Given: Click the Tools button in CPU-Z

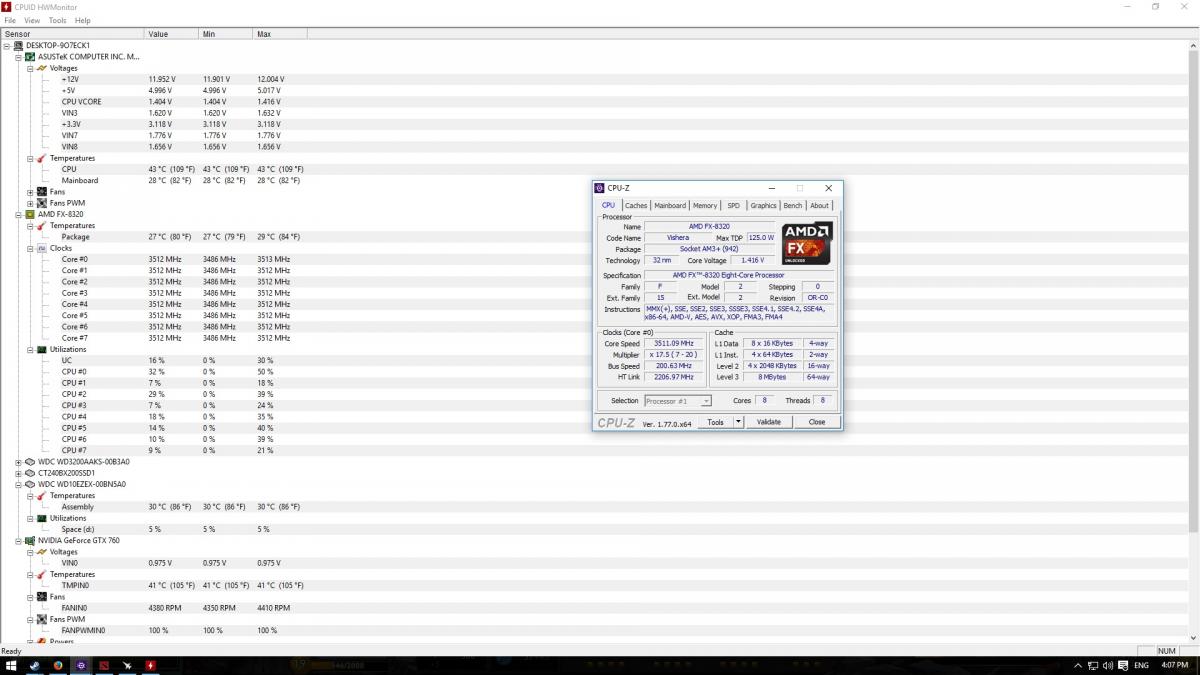Looking at the screenshot, I should [715, 422].
